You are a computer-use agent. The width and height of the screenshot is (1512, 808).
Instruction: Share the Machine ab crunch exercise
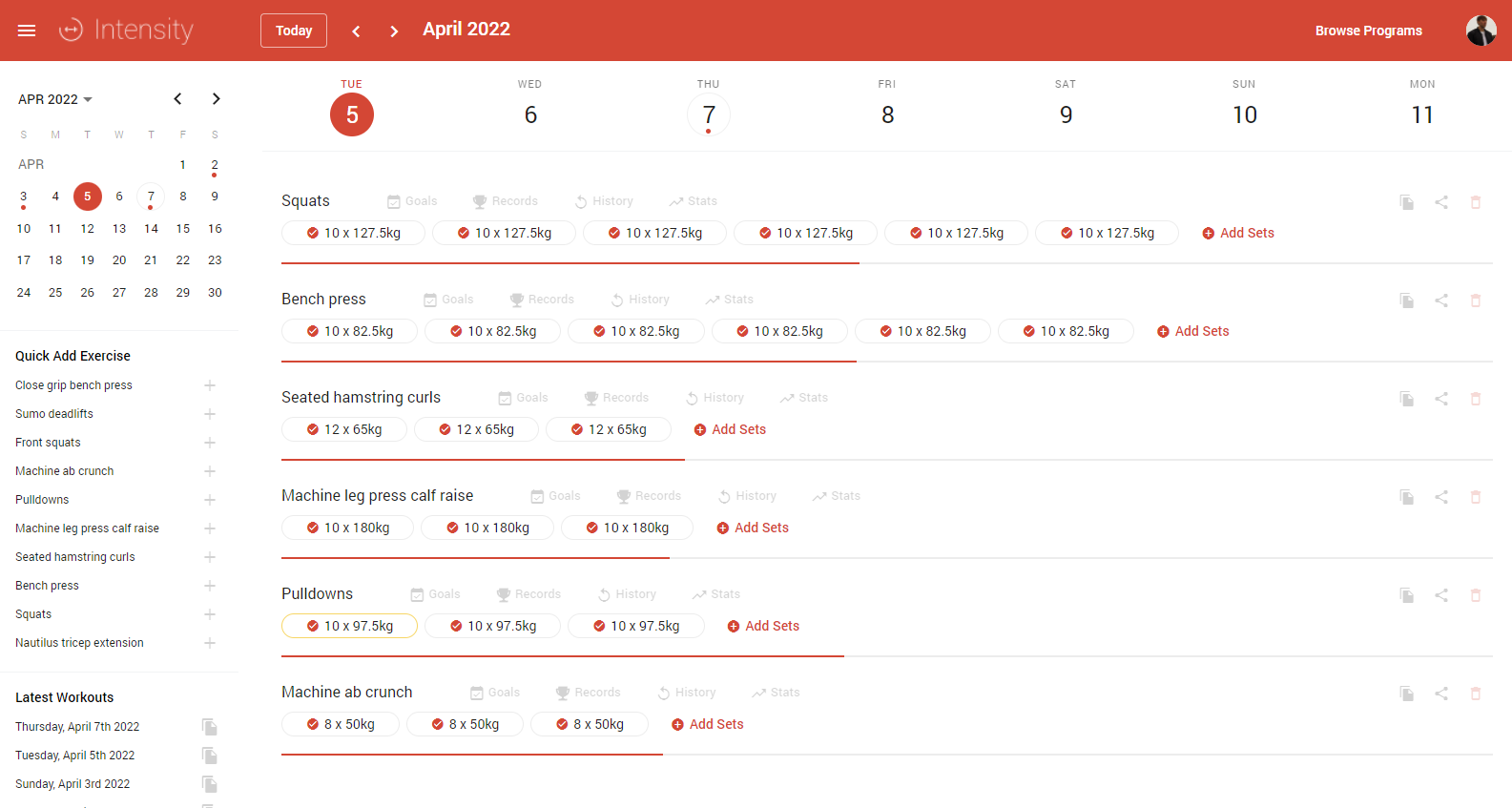point(1440,694)
